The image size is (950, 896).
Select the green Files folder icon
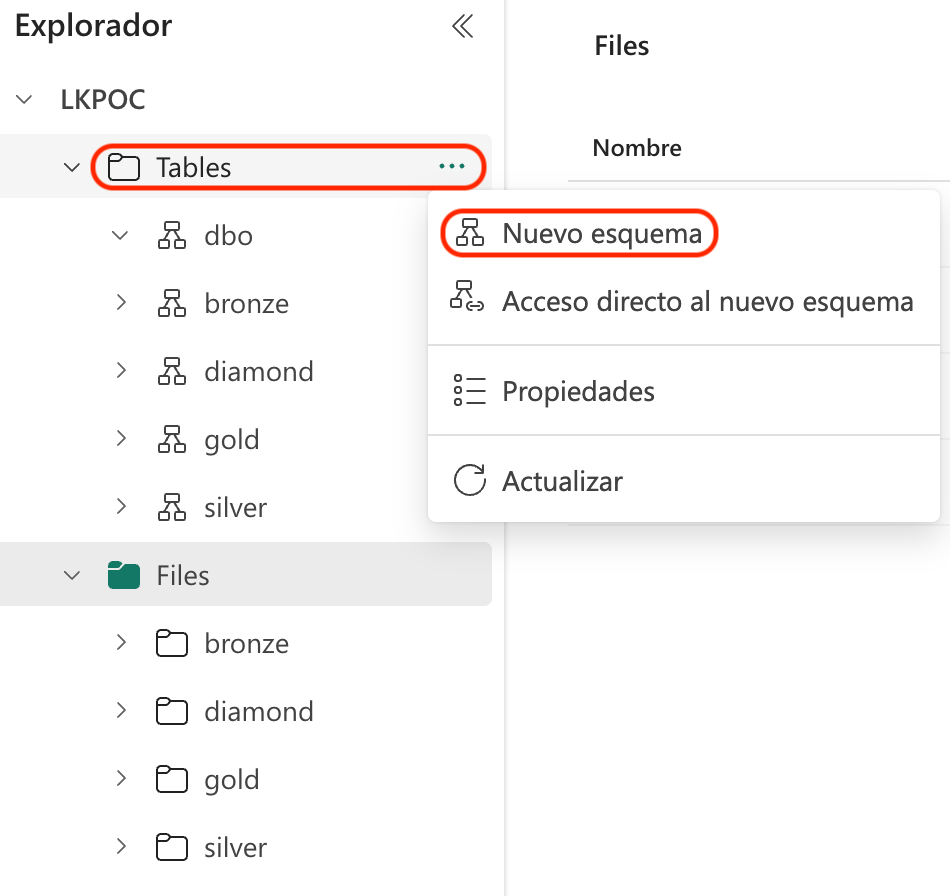122,575
